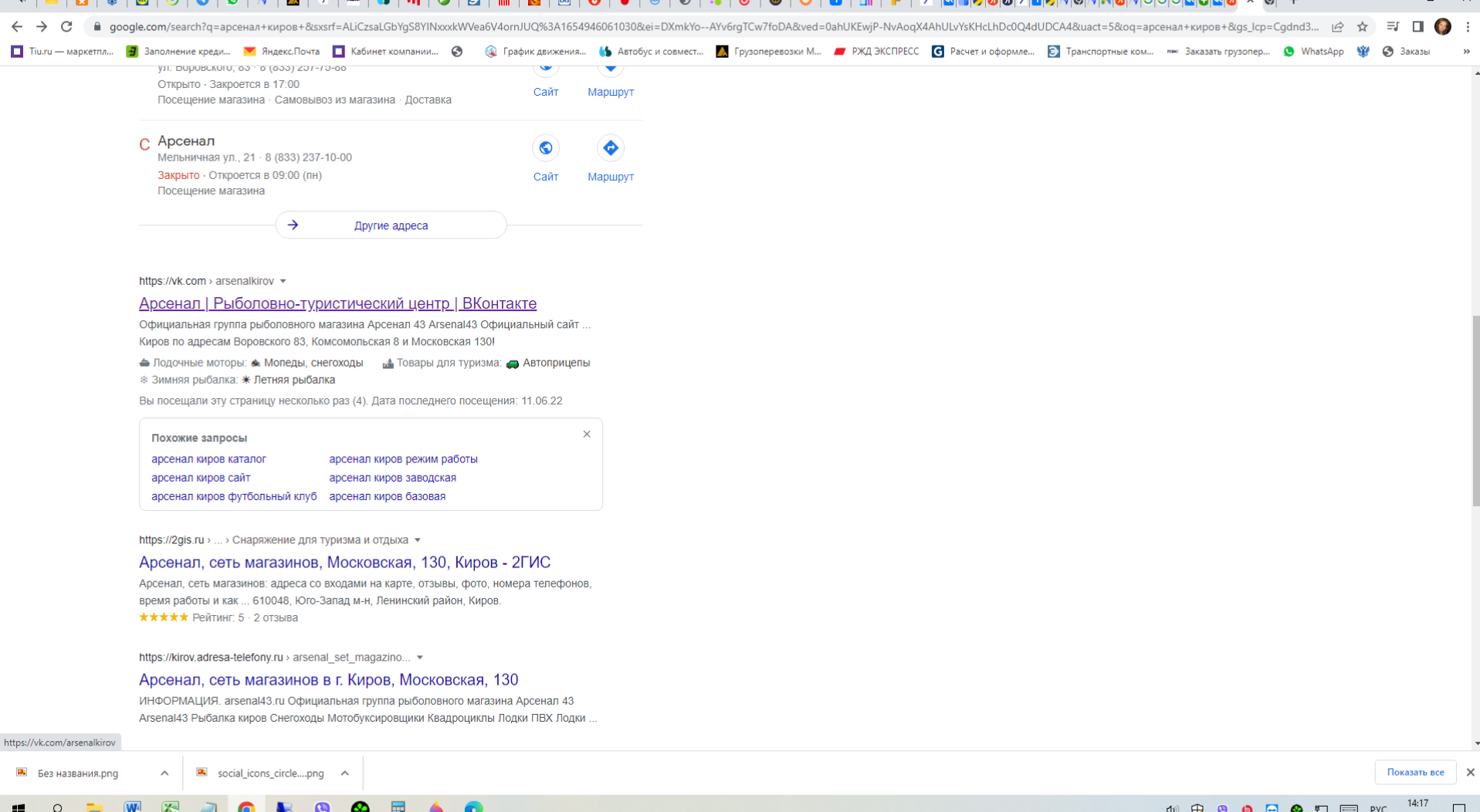Viewport: 1480px width, 812px height.
Task: Reload the Google search page
Action: (66, 26)
